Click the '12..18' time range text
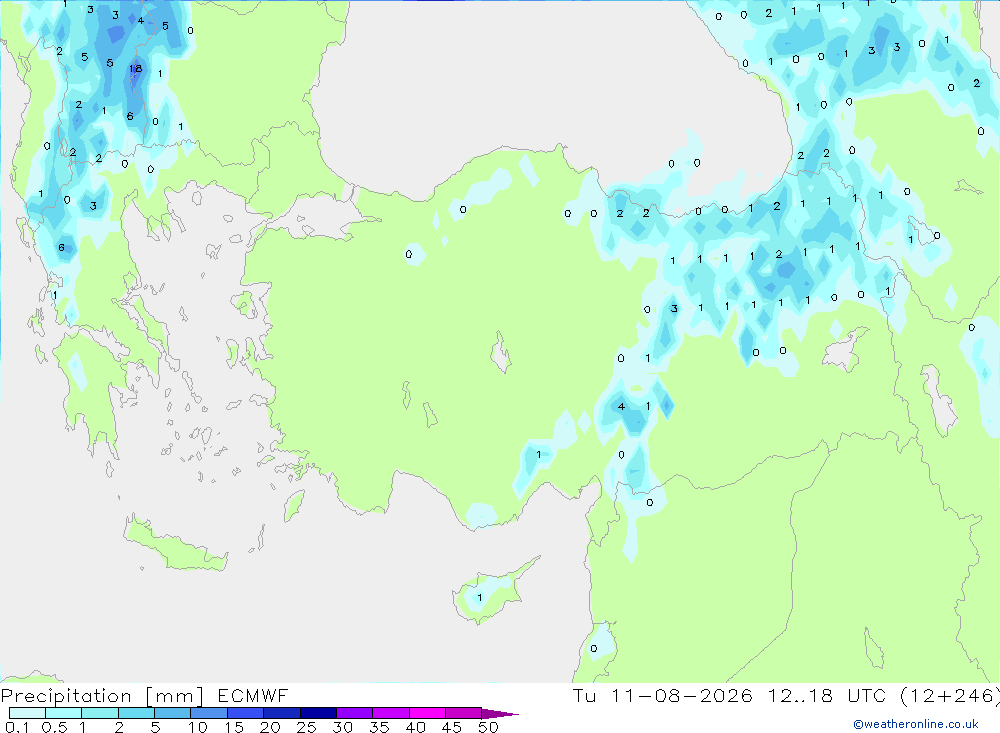Screen dimensions: 1000x733 point(800,695)
